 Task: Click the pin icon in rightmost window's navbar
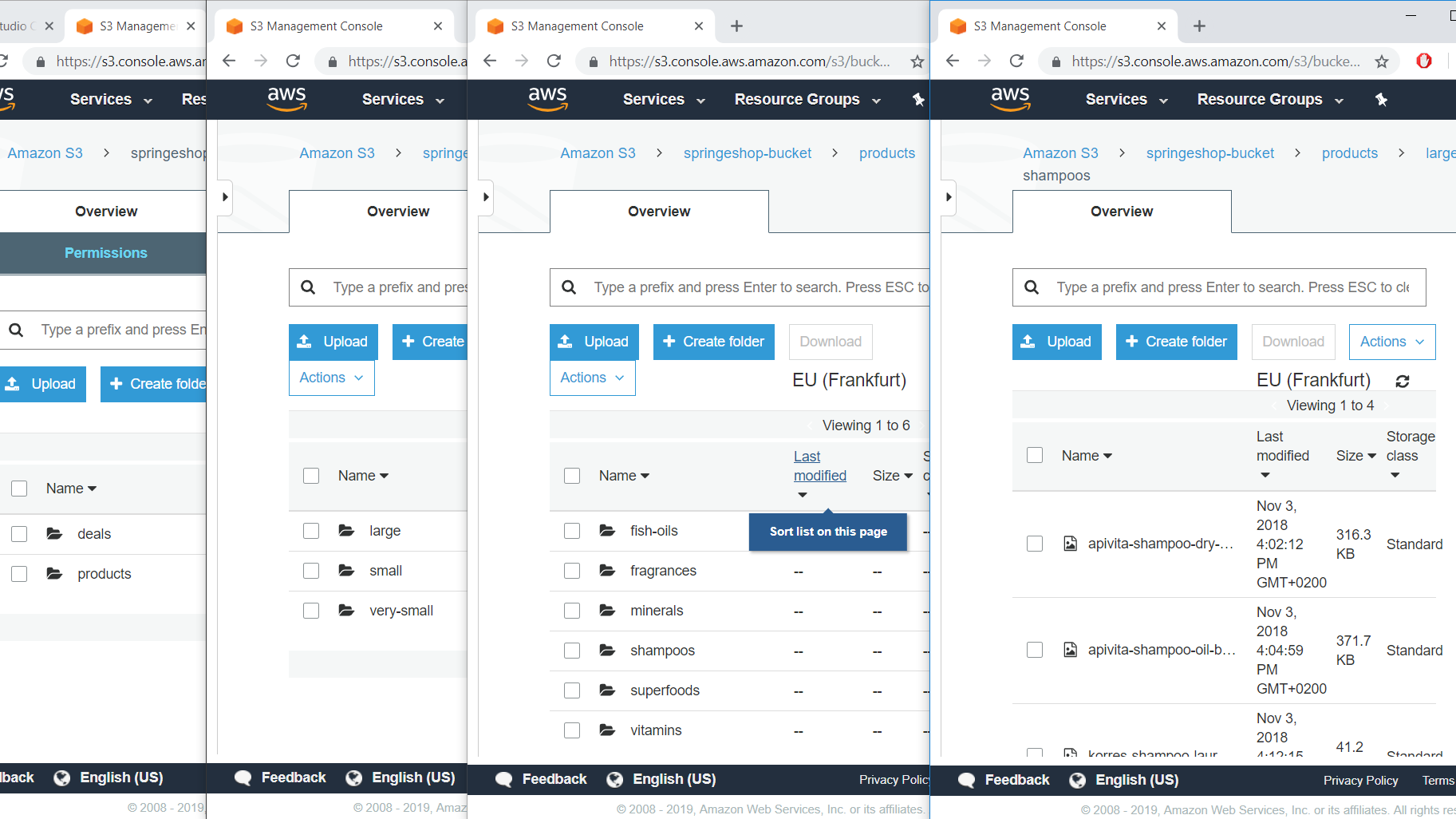1381,100
